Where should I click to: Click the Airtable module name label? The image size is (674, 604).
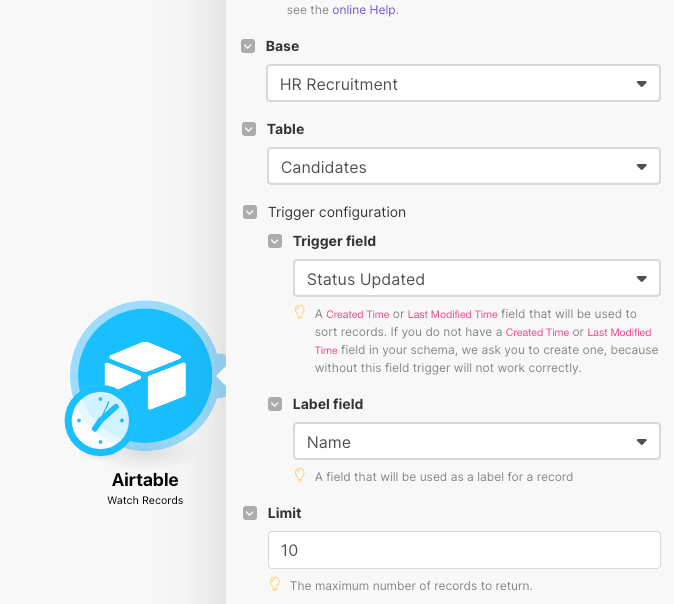click(145, 481)
